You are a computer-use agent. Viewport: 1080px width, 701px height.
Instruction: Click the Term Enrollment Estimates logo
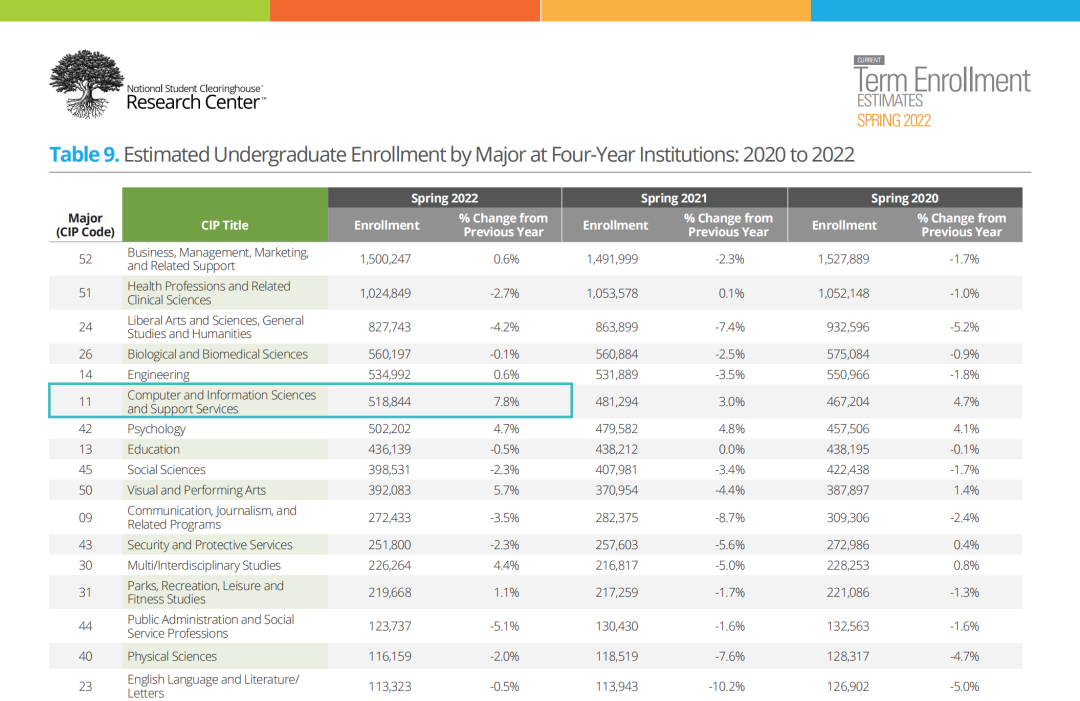click(x=942, y=93)
